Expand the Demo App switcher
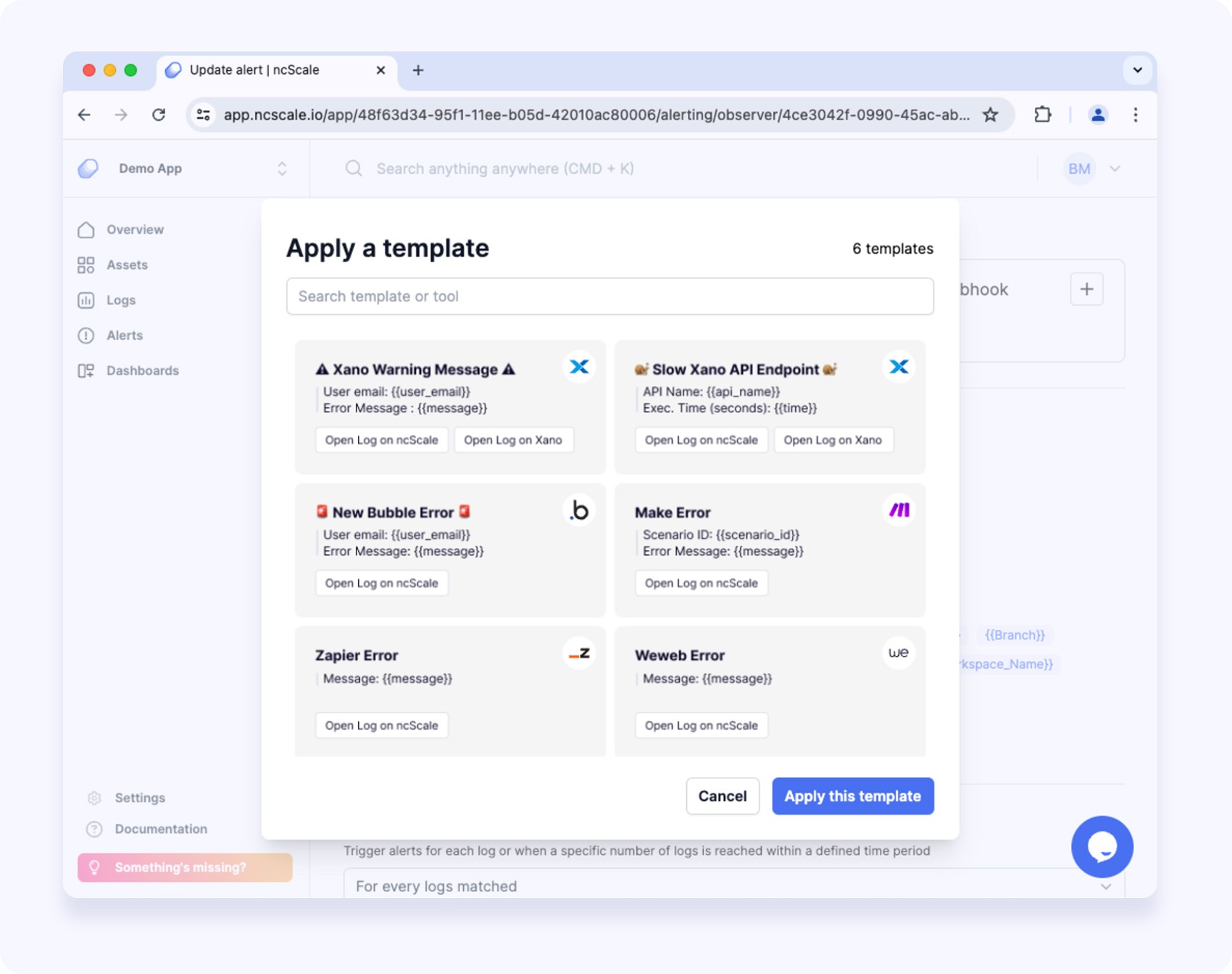Image resolution: width=1232 pixels, height=974 pixels. point(282,169)
